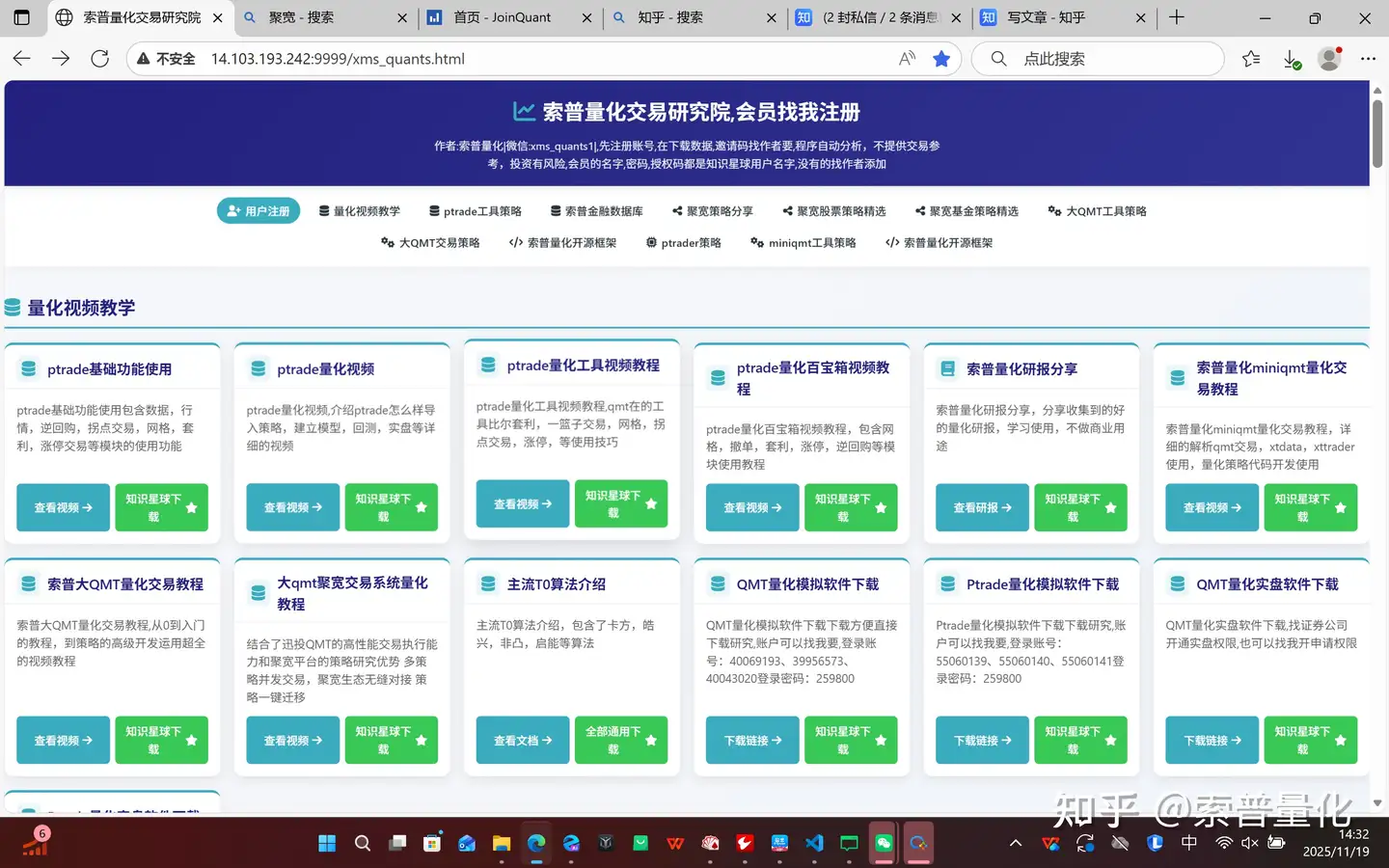Switch to the 首页 - JoinQuant tab
This screenshot has width=1389, height=868.
pos(511,17)
